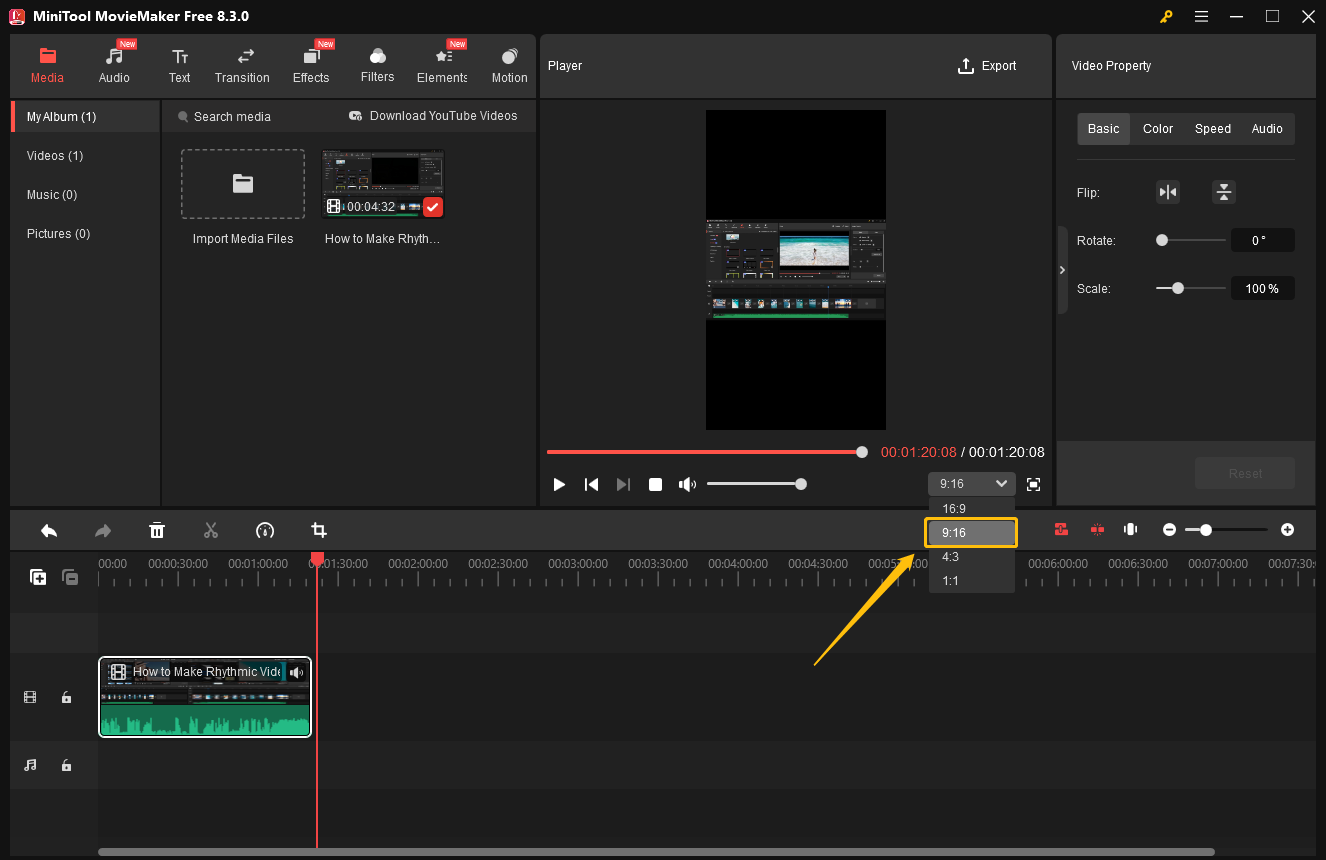Click Download YouTube Videos
Image resolution: width=1326 pixels, height=860 pixels.
[x=433, y=116]
